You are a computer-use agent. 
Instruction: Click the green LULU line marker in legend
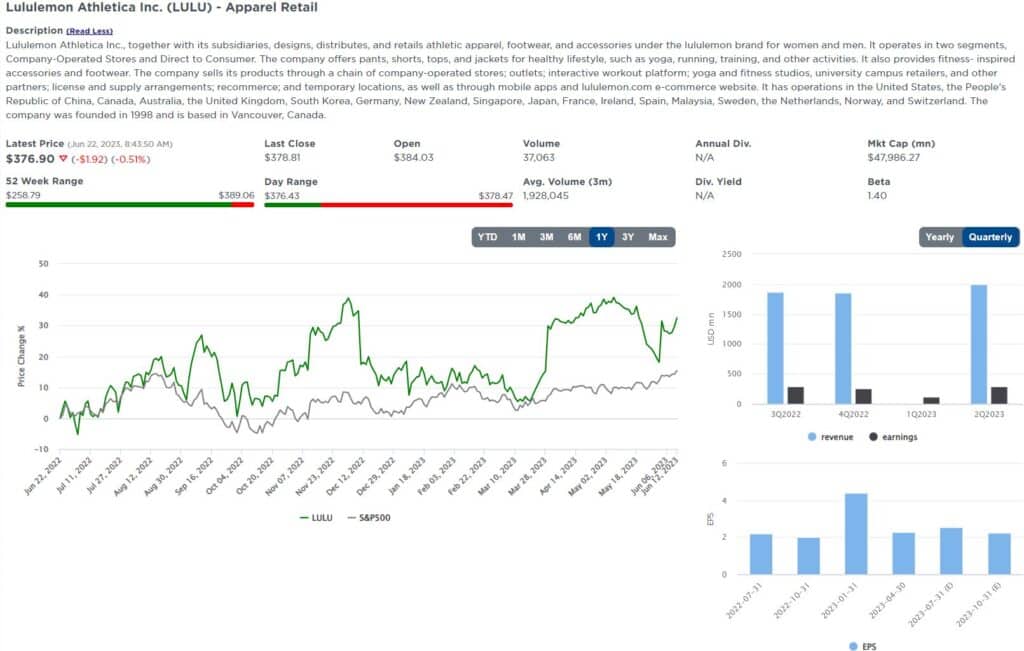(304, 518)
